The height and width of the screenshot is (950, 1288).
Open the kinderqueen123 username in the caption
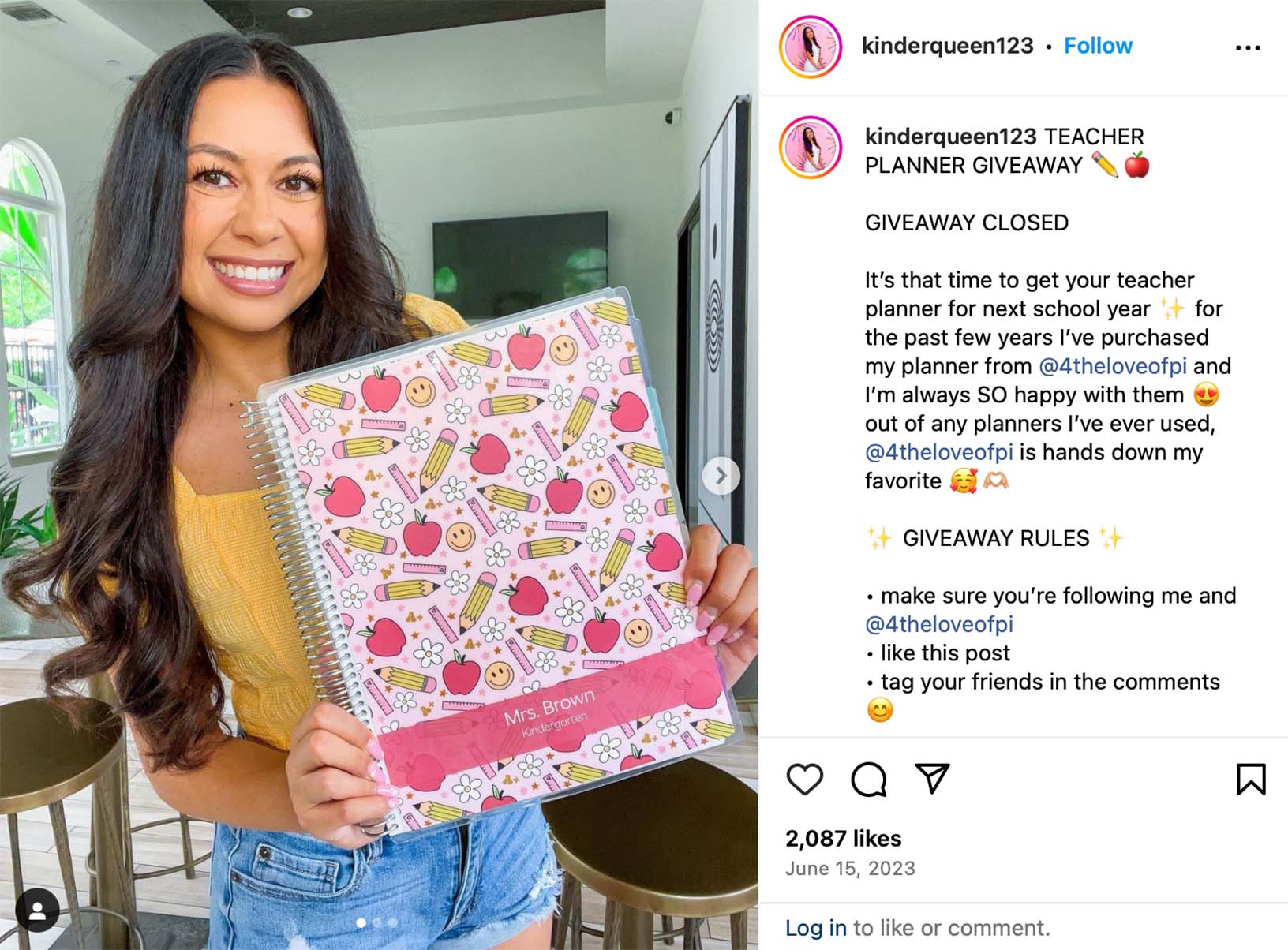950,137
